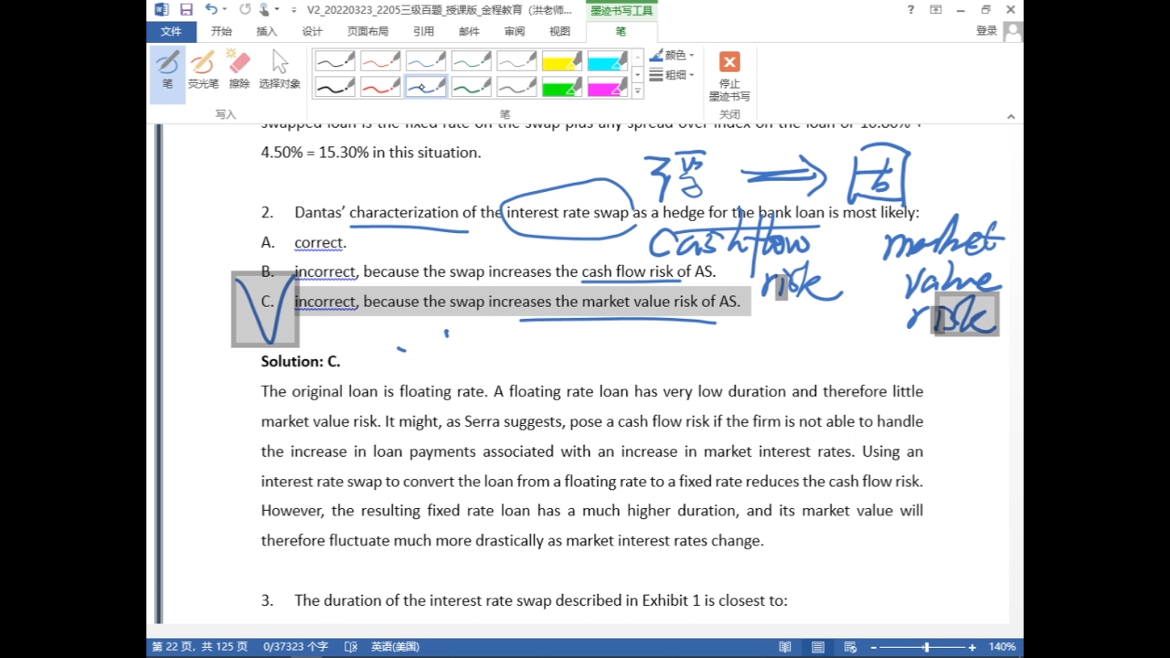The image size is (1170, 658).
Task: Click the Sign in (登录) link
Action: click(986, 32)
